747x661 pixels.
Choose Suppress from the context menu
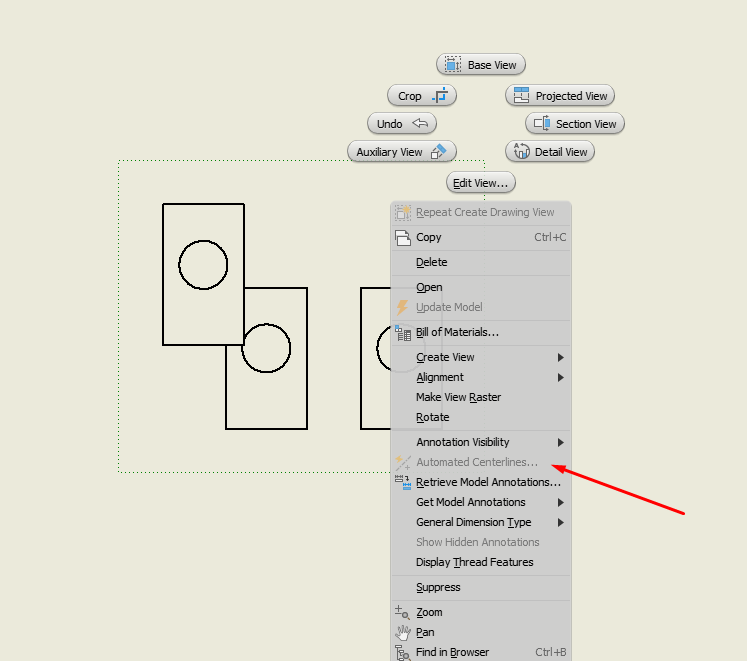[481, 588]
